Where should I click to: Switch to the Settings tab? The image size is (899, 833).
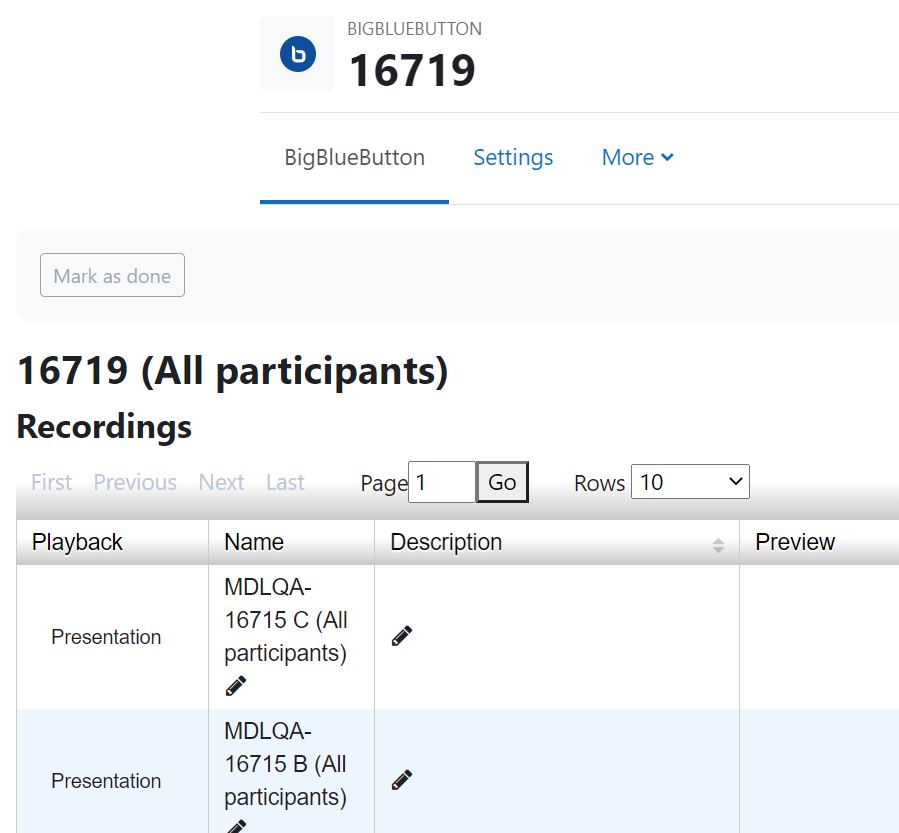click(513, 157)
